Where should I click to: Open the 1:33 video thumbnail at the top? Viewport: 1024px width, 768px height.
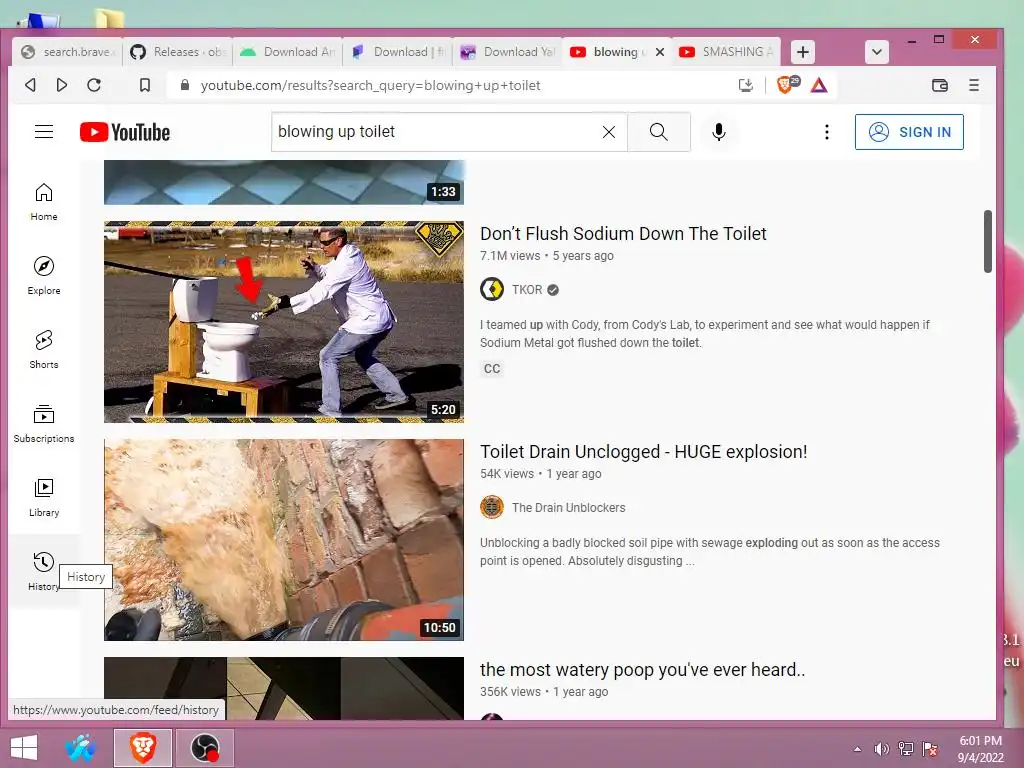click(x=284, y=182)
